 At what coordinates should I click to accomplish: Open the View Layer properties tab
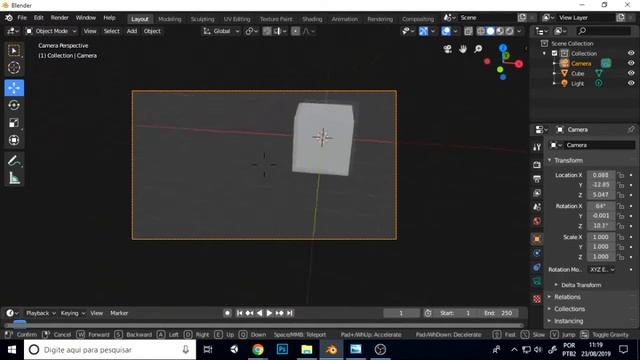[x=537, y=193]
